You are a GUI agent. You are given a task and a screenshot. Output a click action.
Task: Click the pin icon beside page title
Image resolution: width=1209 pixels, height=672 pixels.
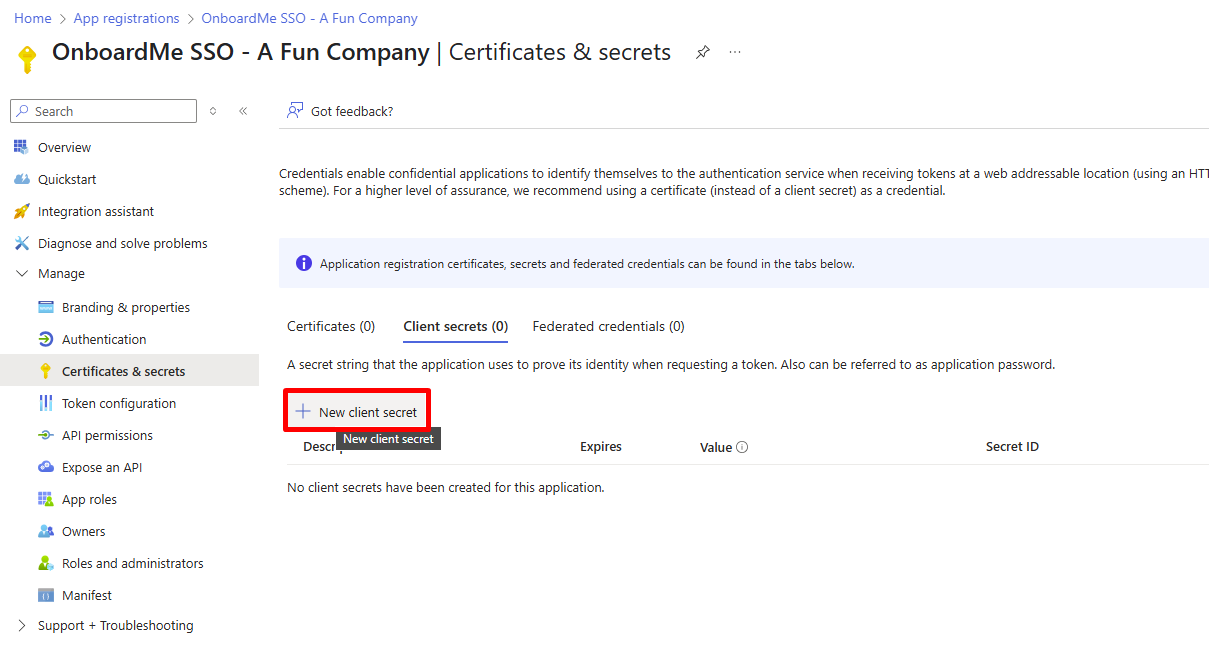tap(703, 53)
